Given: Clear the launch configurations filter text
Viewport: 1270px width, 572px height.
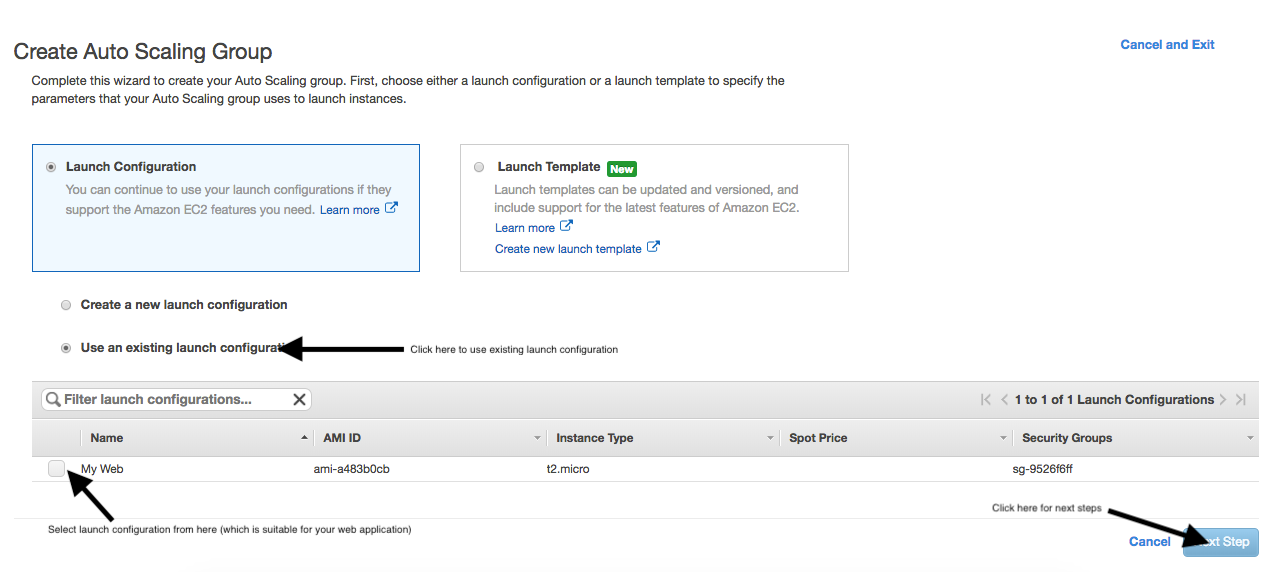Looking at the screenshot, I should (x=299, y=400).
